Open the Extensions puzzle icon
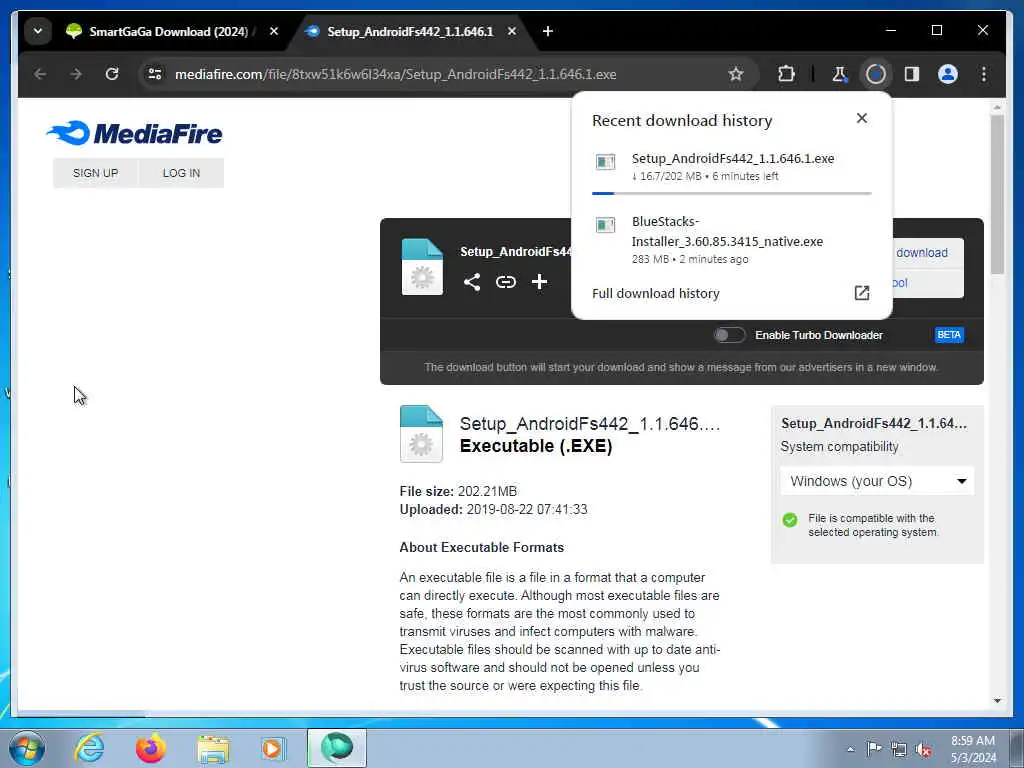Viewport: 1024px width, 768px height. click(x=786, y=74)
